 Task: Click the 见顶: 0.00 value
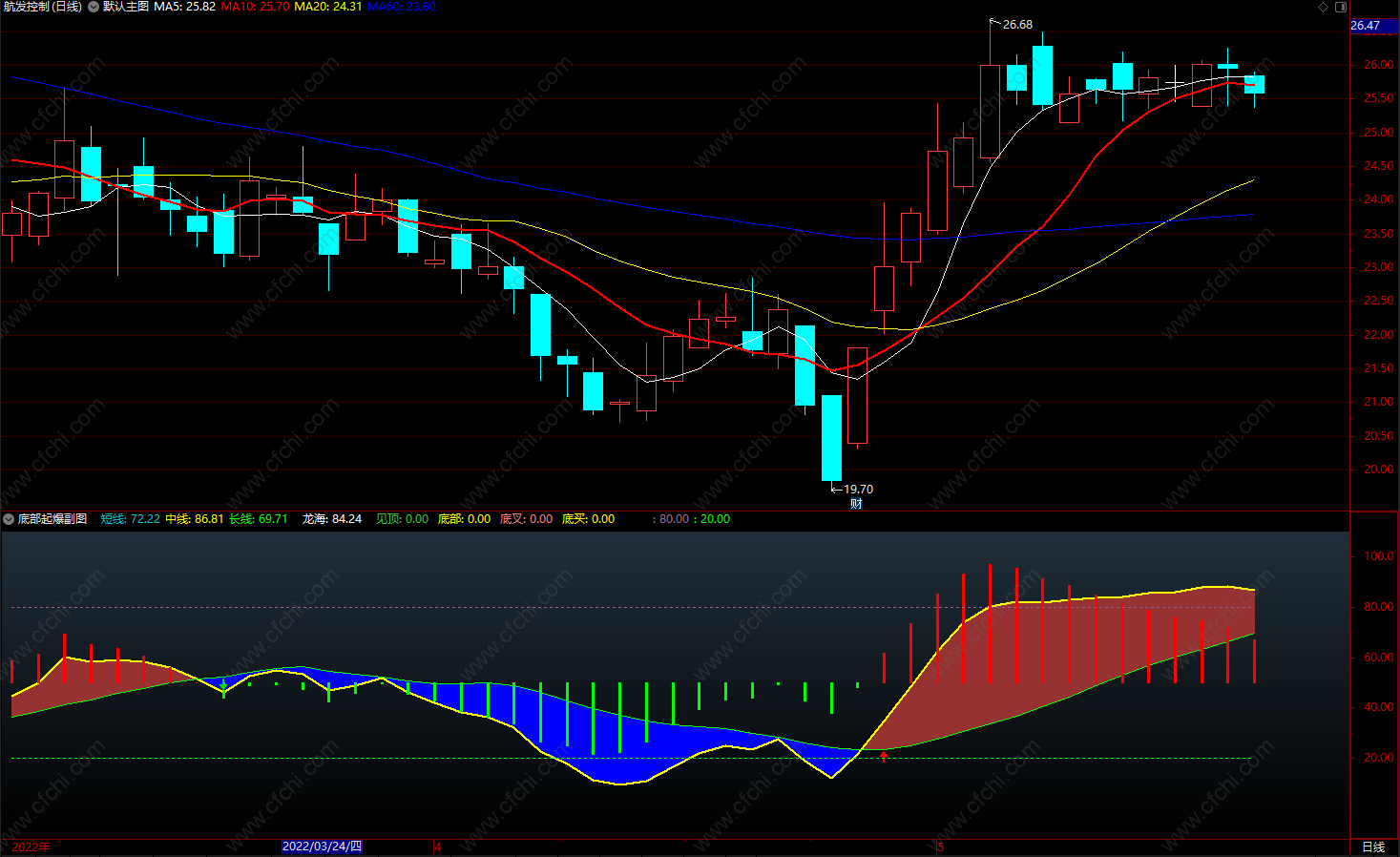pos(403,519)
